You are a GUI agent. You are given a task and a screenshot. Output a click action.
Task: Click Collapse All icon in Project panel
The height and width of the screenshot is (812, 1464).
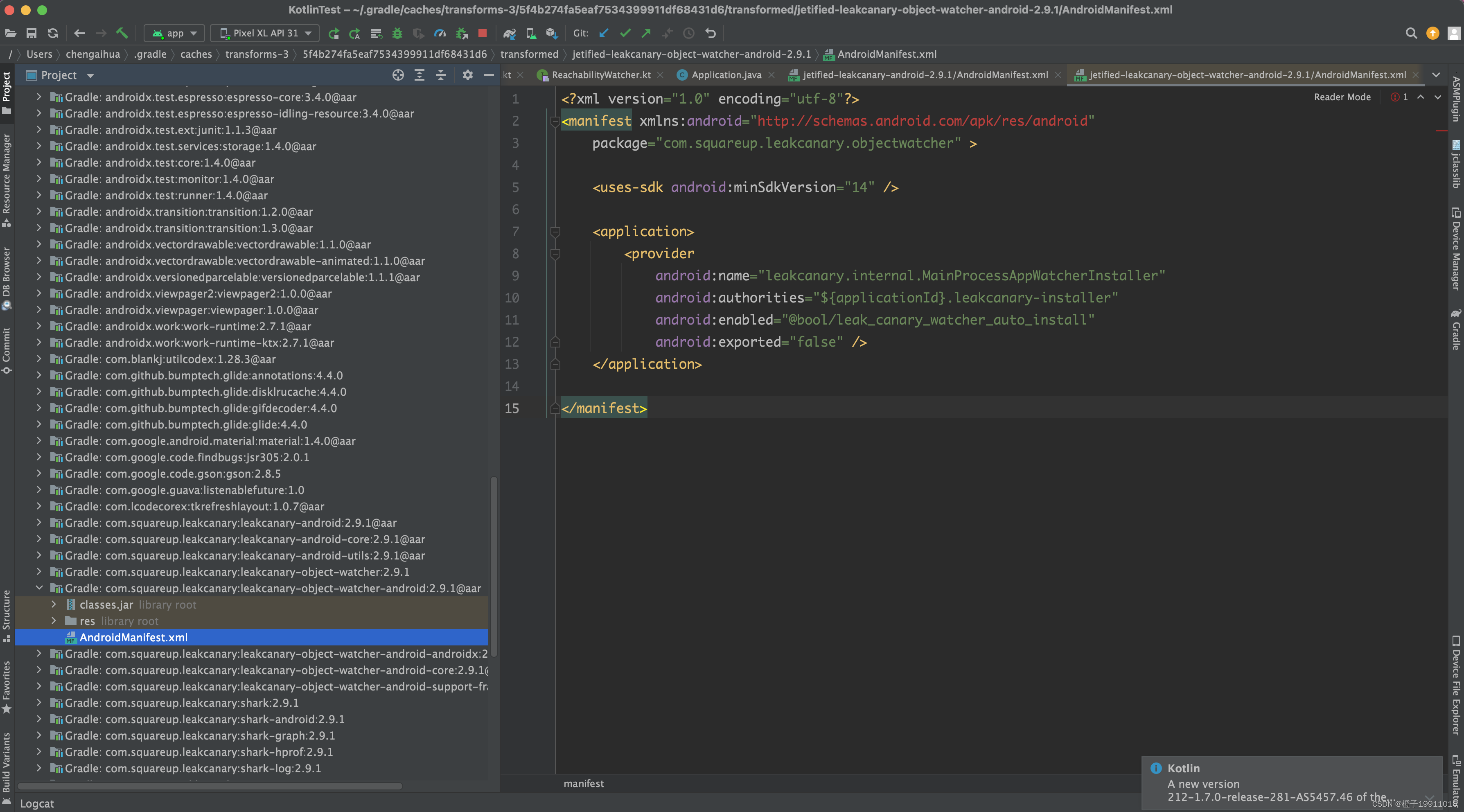(440, 75)
